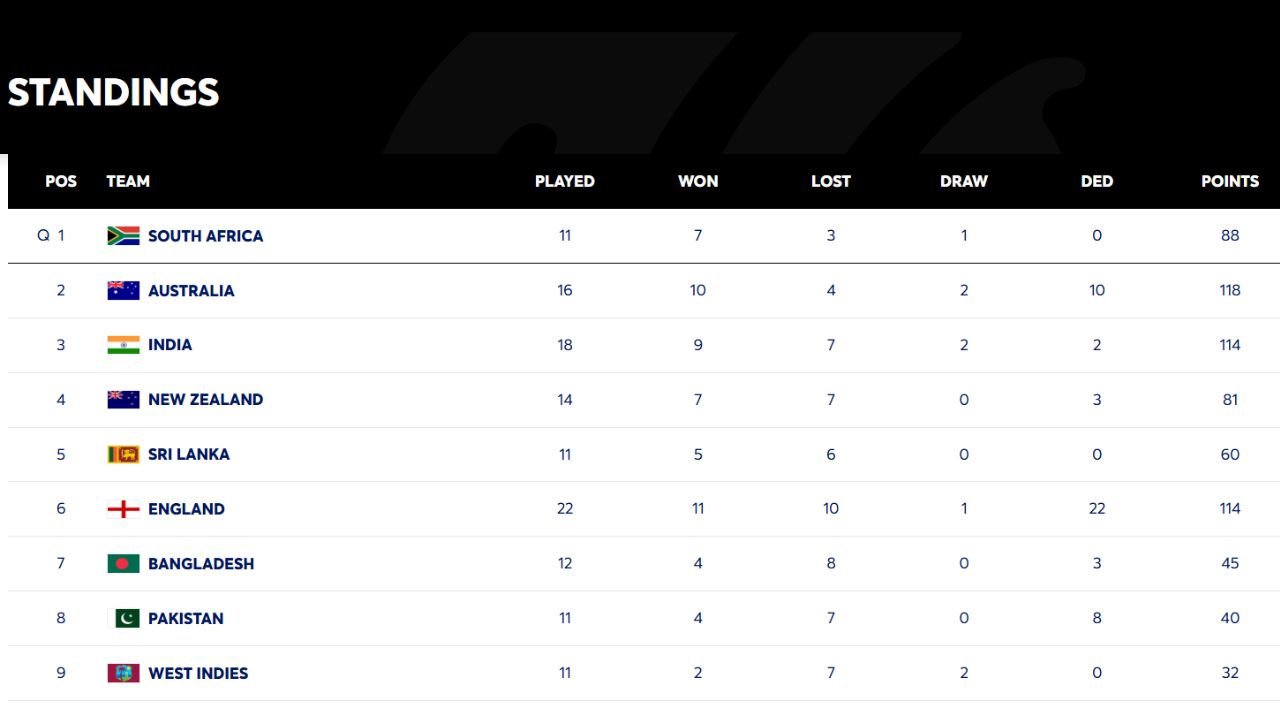Click the Sri Lanka flag icon
The width and height of the screenshot is (1280, 720).
123,454
